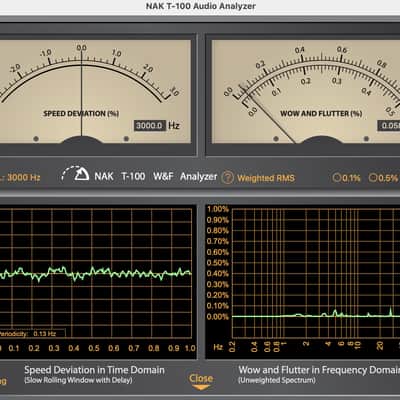
Task: Click right adjustment dot on Speed Deviation meter
Action: point(126,139)
